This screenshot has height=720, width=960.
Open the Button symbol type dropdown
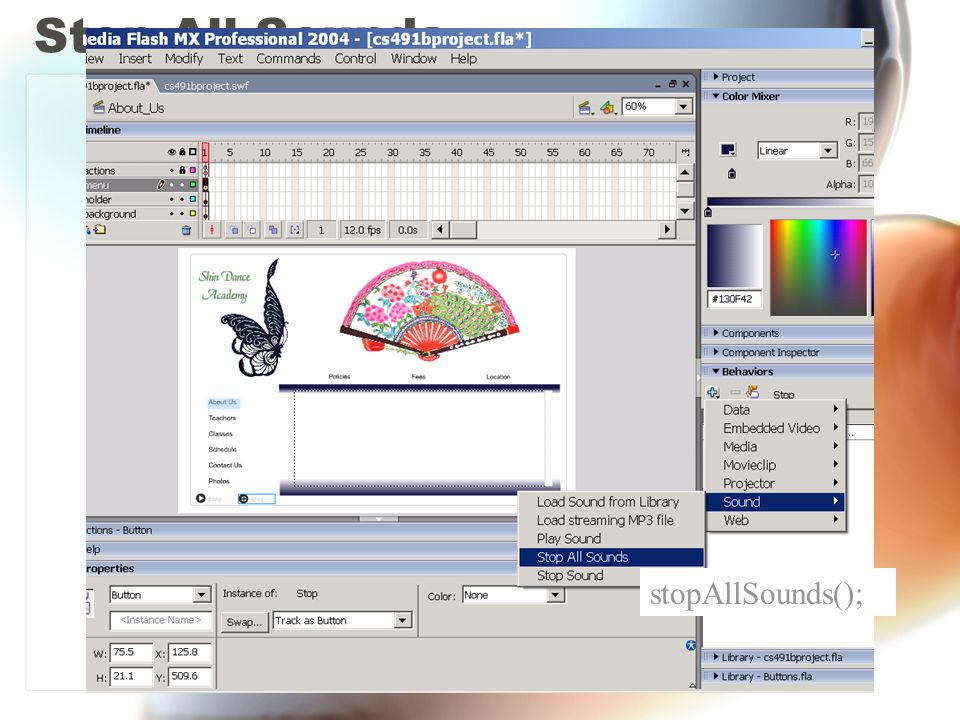[202, 594]
